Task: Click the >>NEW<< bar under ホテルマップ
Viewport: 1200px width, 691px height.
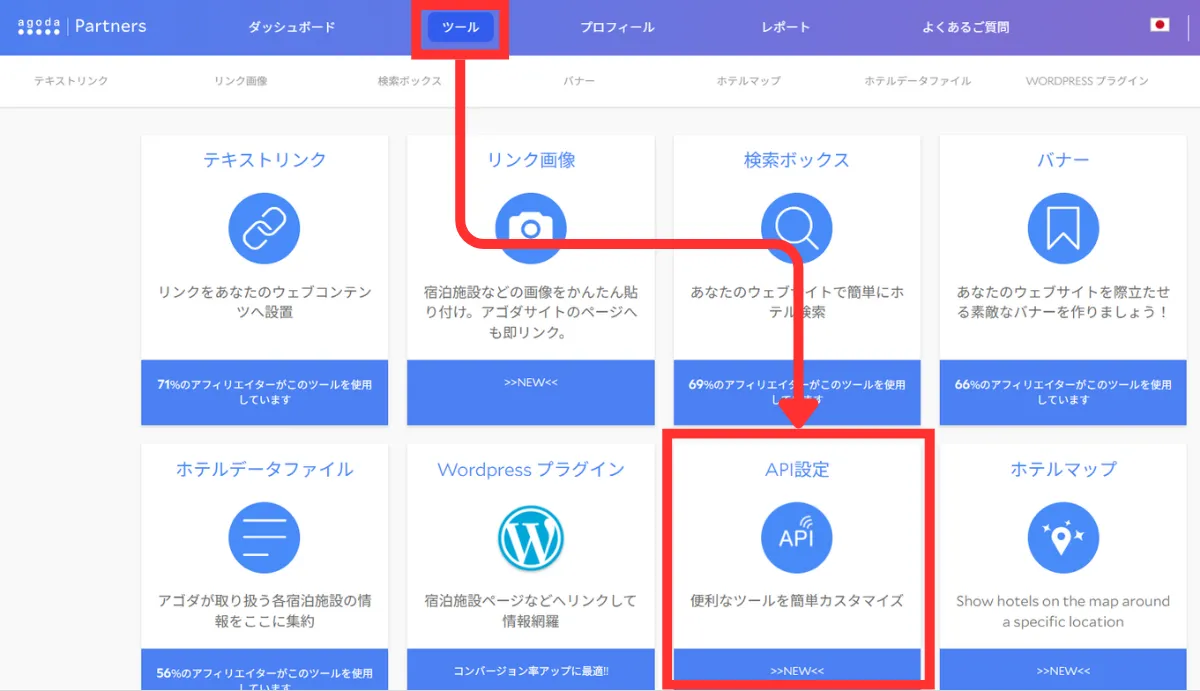Action: tap(1063, 669)
